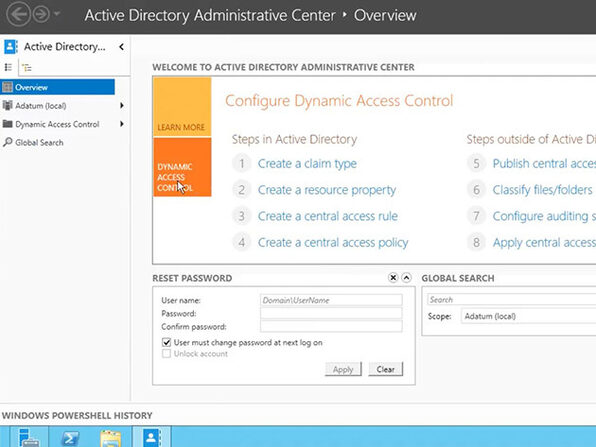This screenshot has height=447, width=596.
Task: Click the step 6 number circle
Action: tap(476, 190)
